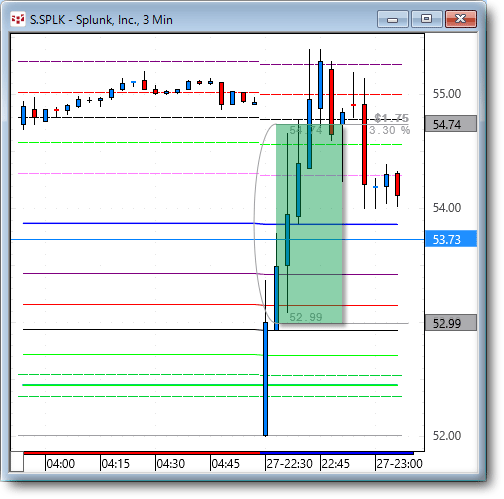
Task: Click the blue session bar above time axis
Action: tap(337, 453)
